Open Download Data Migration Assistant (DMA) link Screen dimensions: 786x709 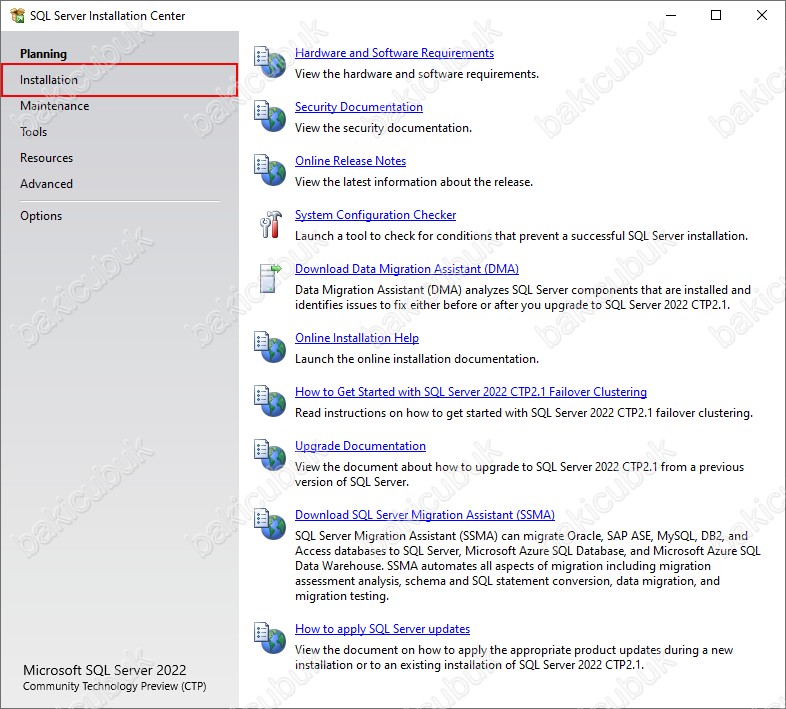(407, 269)
